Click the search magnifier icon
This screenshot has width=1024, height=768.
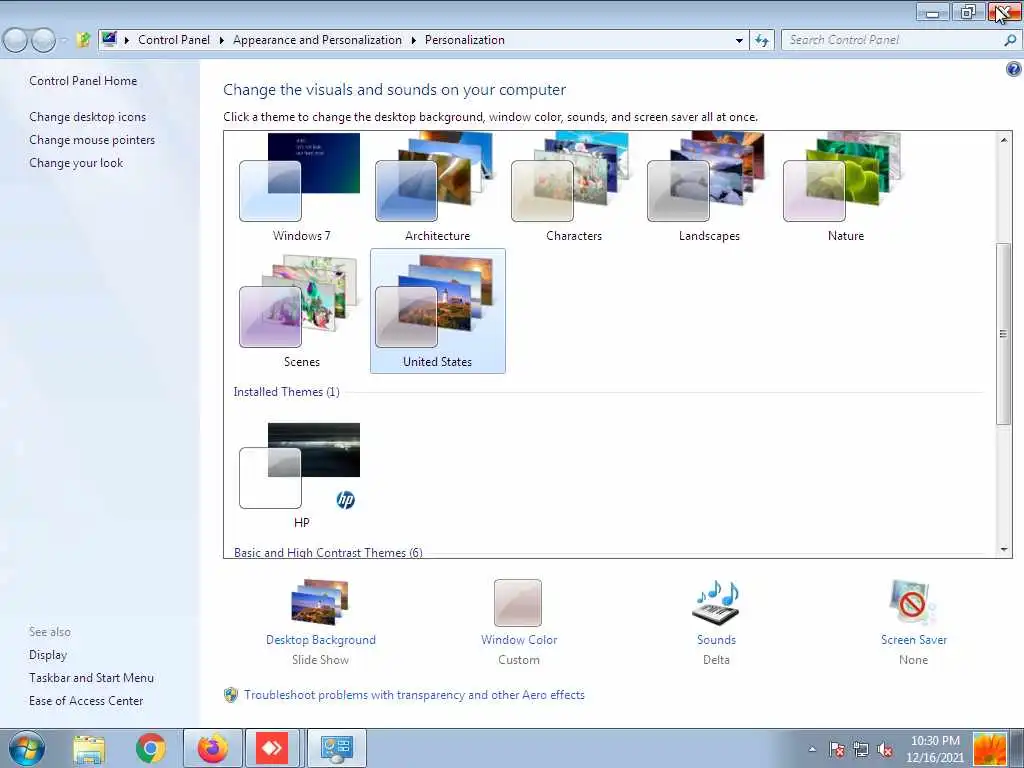[1010, 40]
